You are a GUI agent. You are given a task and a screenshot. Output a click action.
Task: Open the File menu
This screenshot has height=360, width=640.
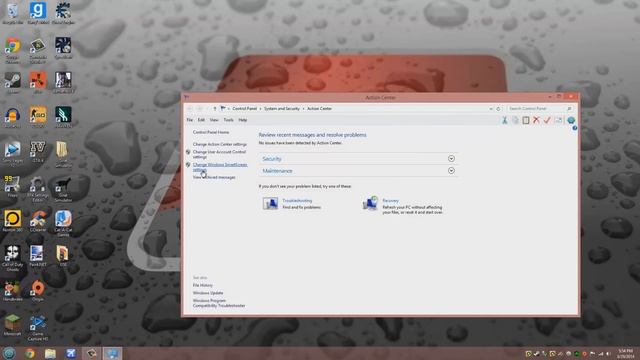(x=190, y=120)
